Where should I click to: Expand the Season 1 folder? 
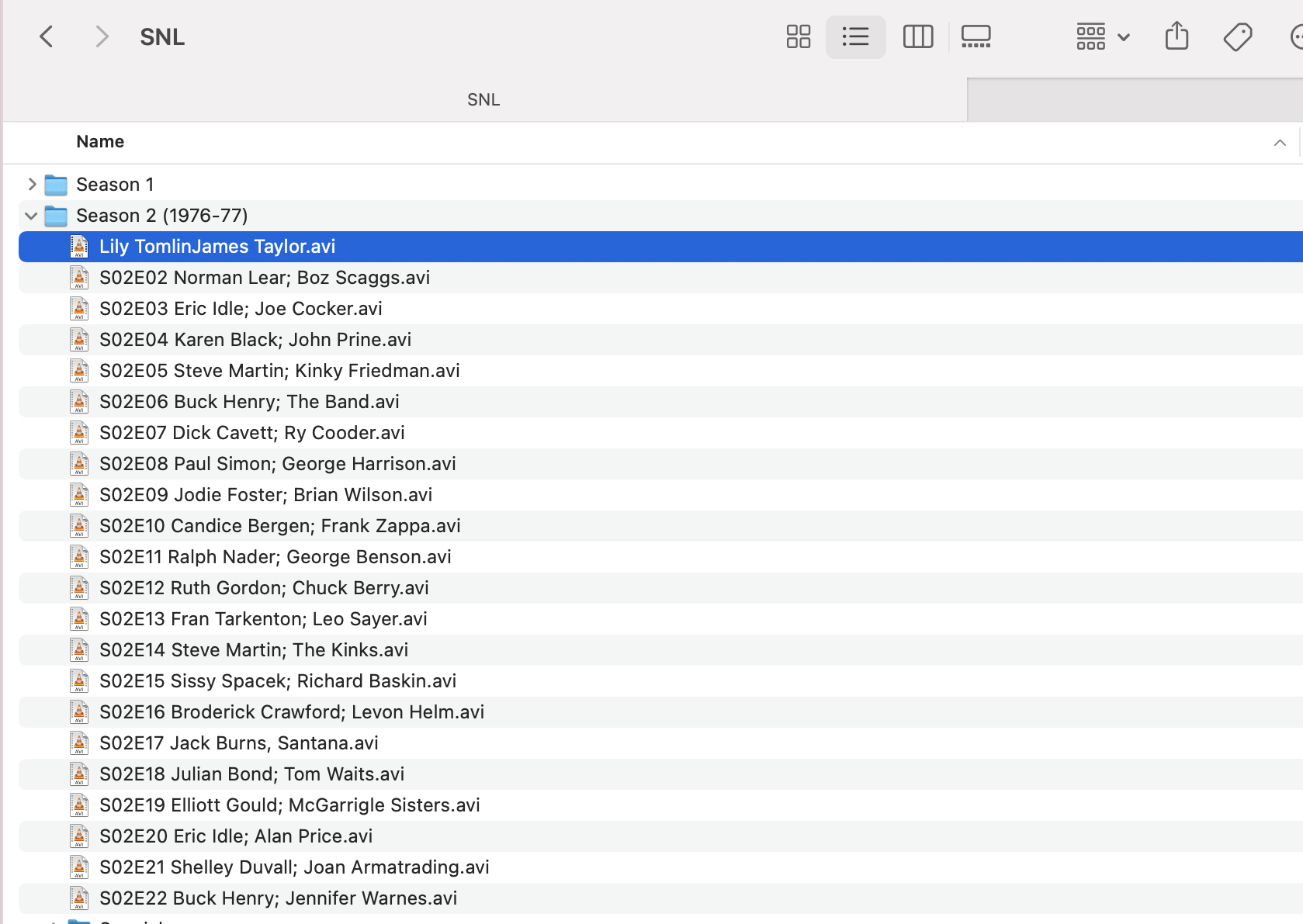coord(32,185)
